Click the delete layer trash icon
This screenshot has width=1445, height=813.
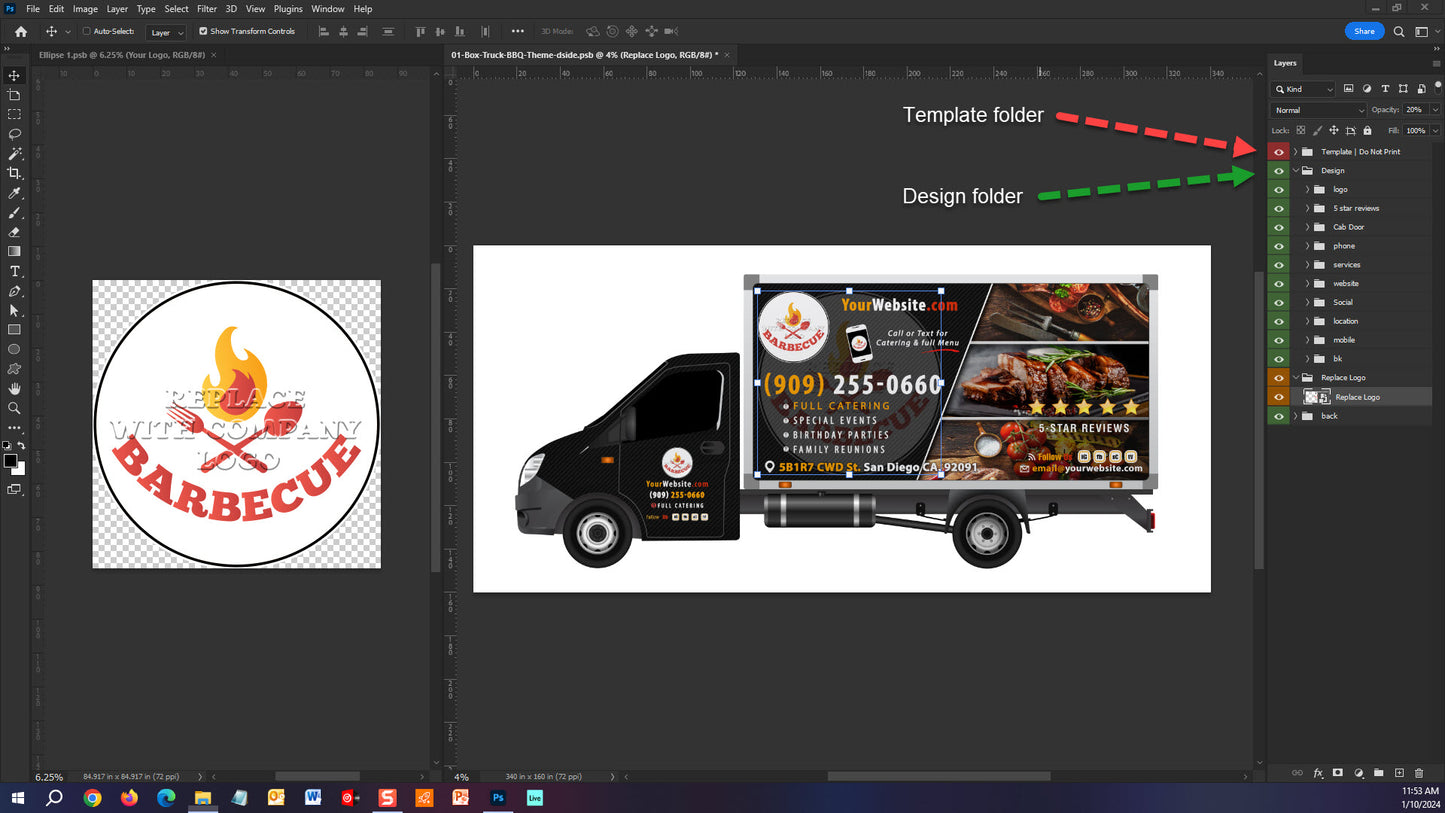pyautogui.click(x=1419, y=773)
